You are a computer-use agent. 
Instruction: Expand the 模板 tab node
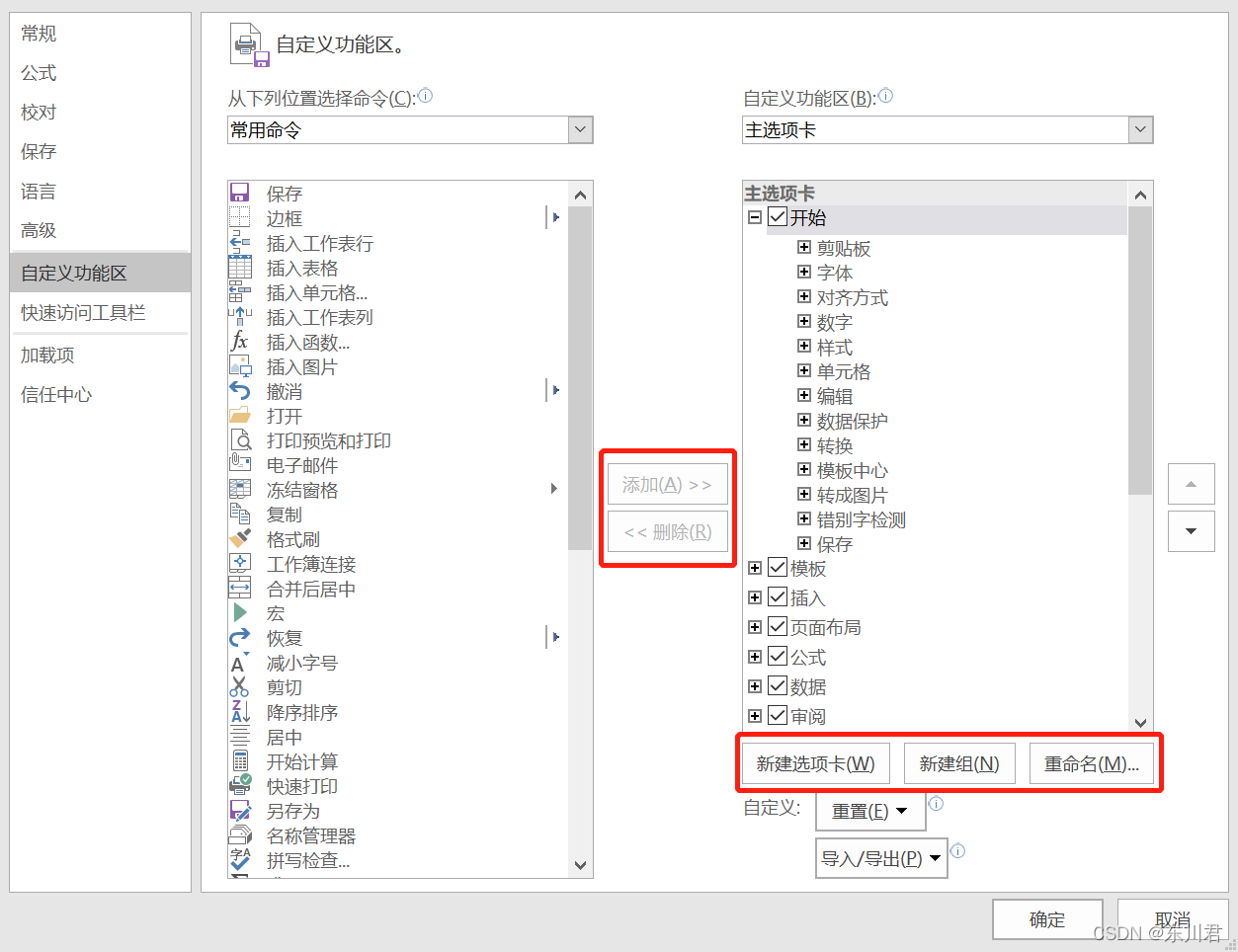point(755,568)
